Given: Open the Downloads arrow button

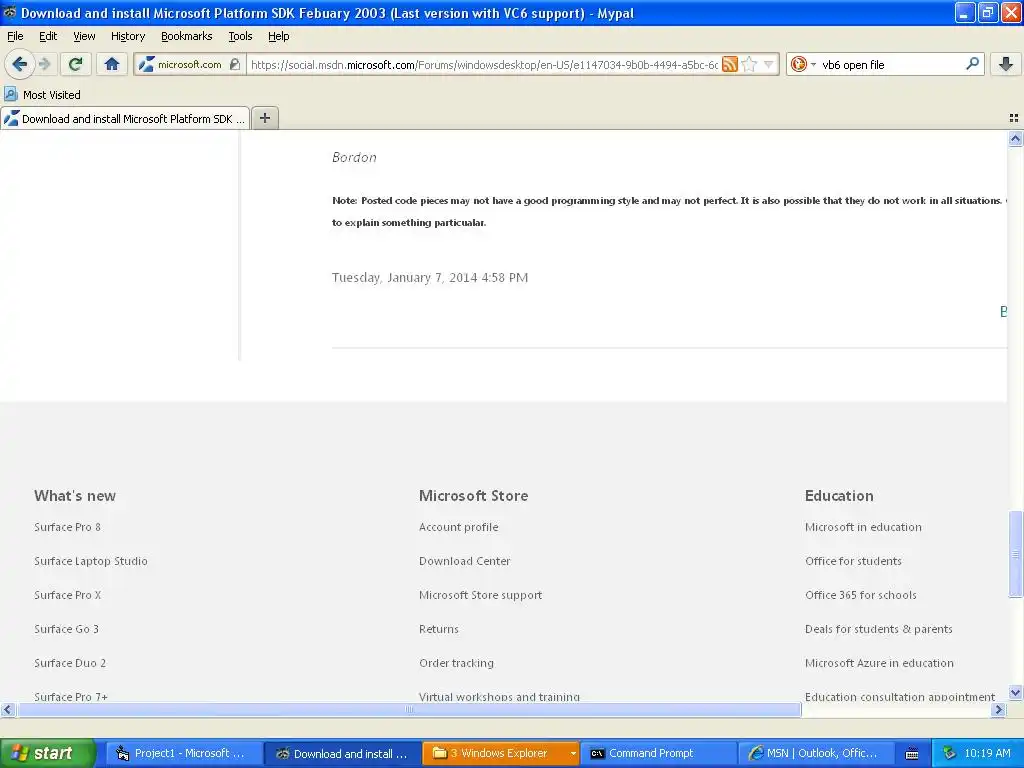Looking at the screenshot, I should pyautogui.click(x=1006, y=64).
